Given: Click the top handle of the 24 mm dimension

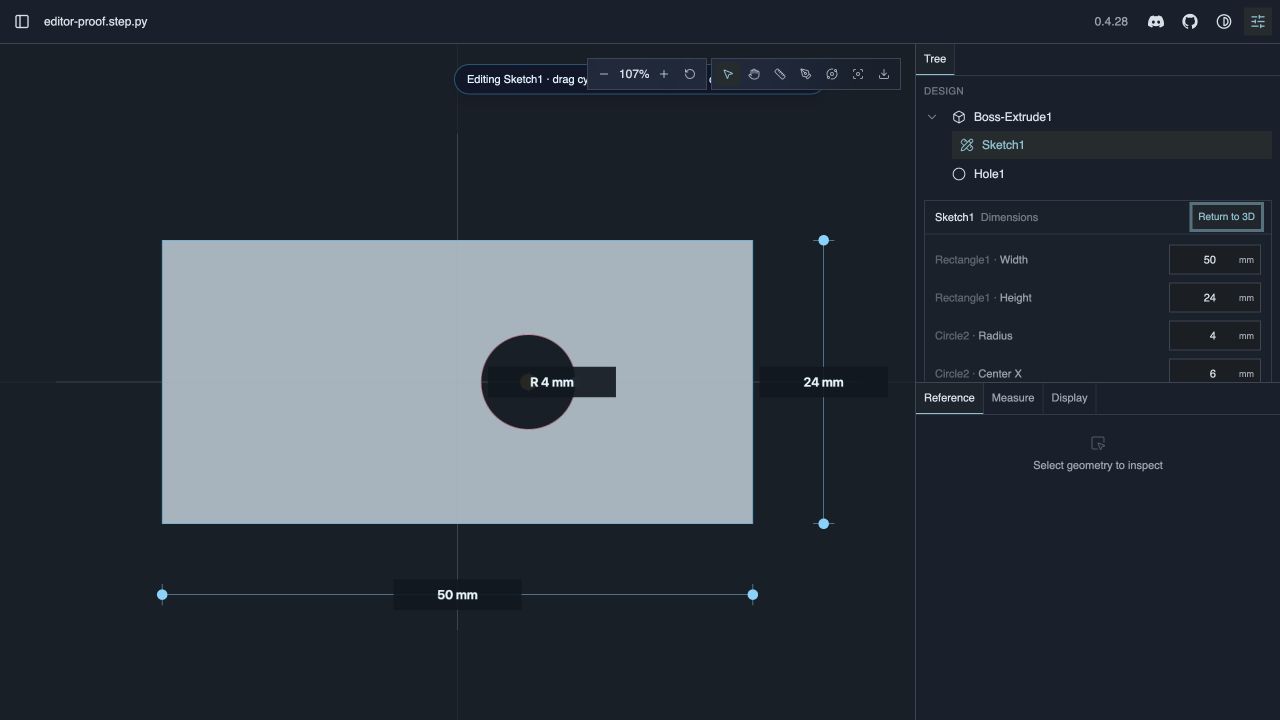Looking at the screenshot, I should pyautogui.click(x=823, y=240).
